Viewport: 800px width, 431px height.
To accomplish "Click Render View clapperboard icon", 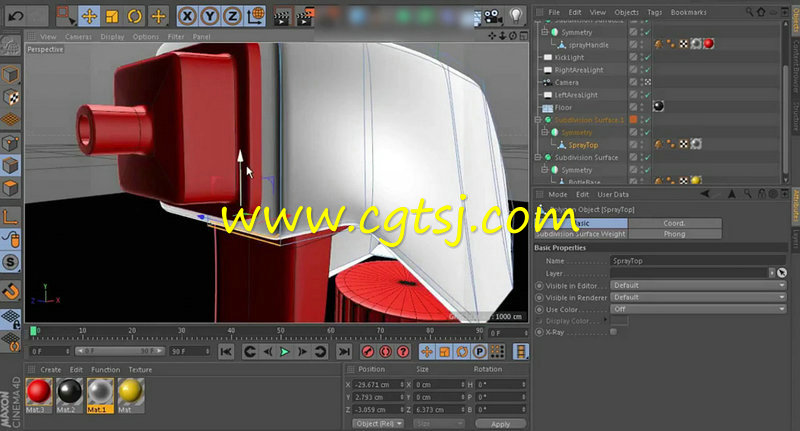I will 282,16.
